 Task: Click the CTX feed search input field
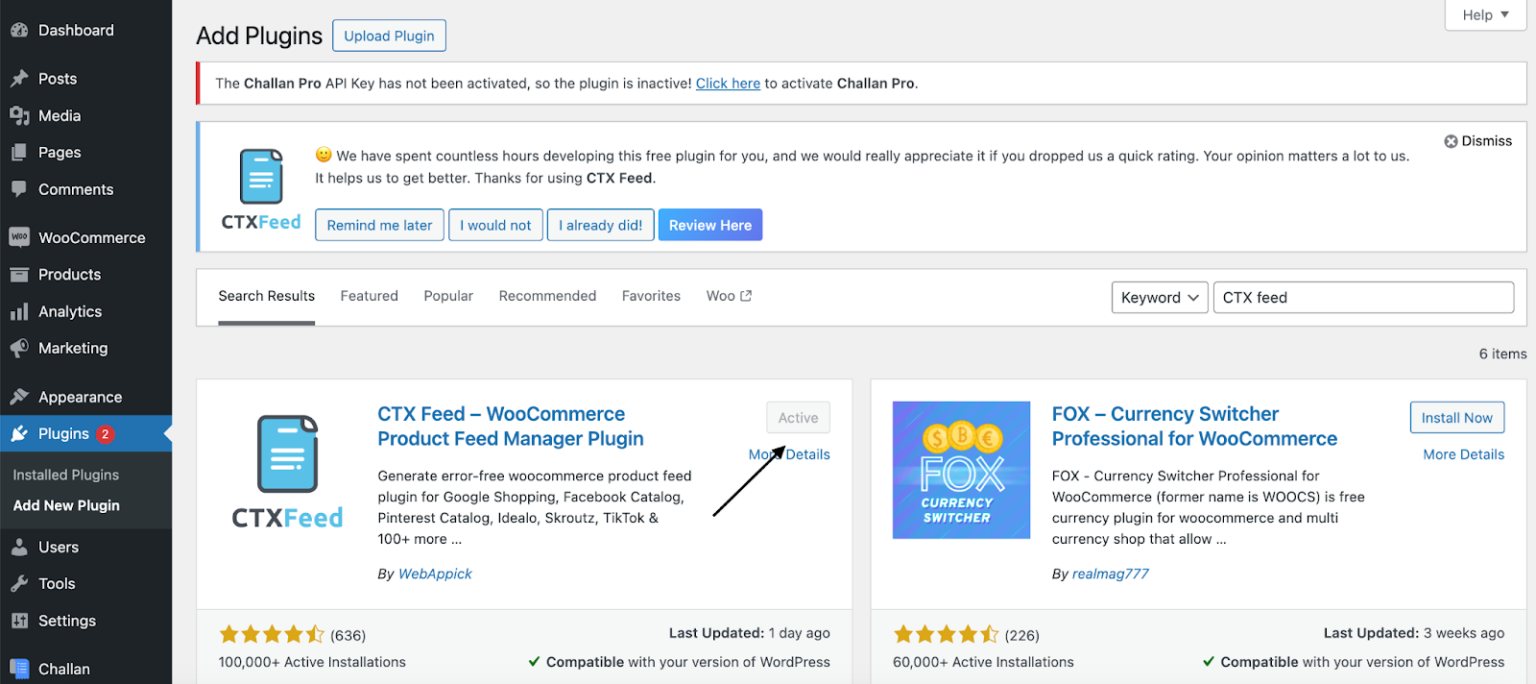(x=1362, y=297)
